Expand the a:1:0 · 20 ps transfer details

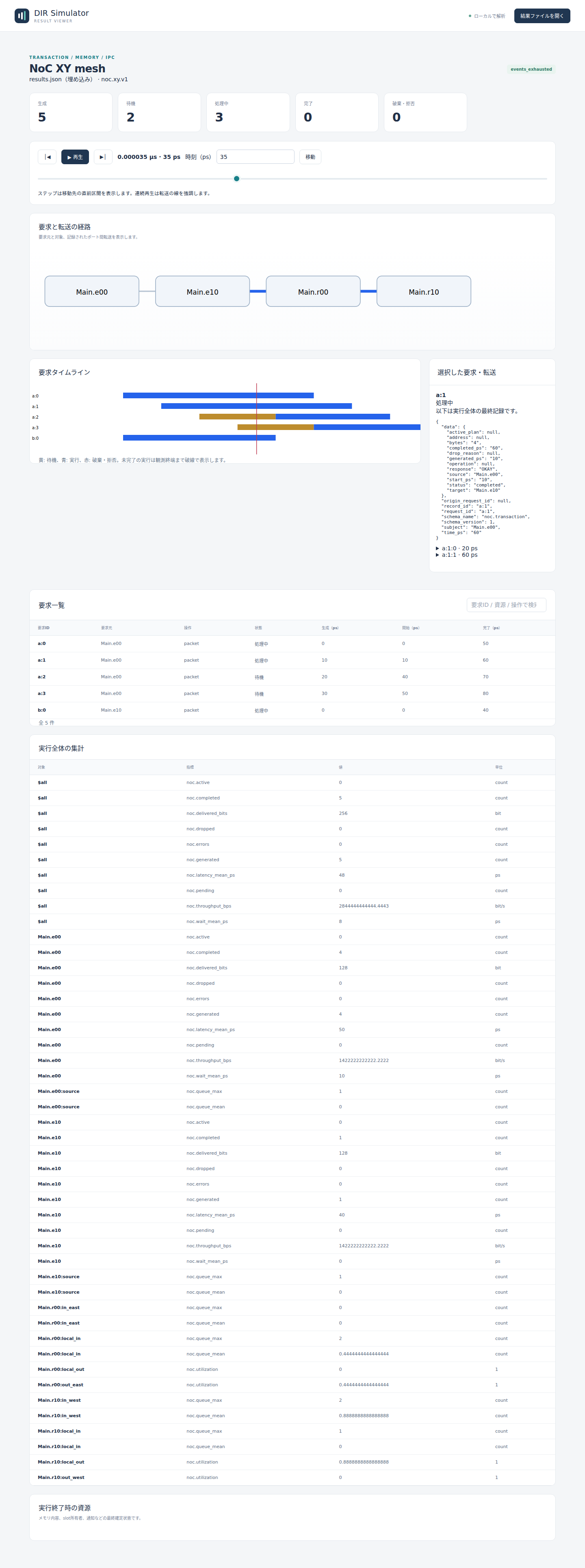[457, 548]
